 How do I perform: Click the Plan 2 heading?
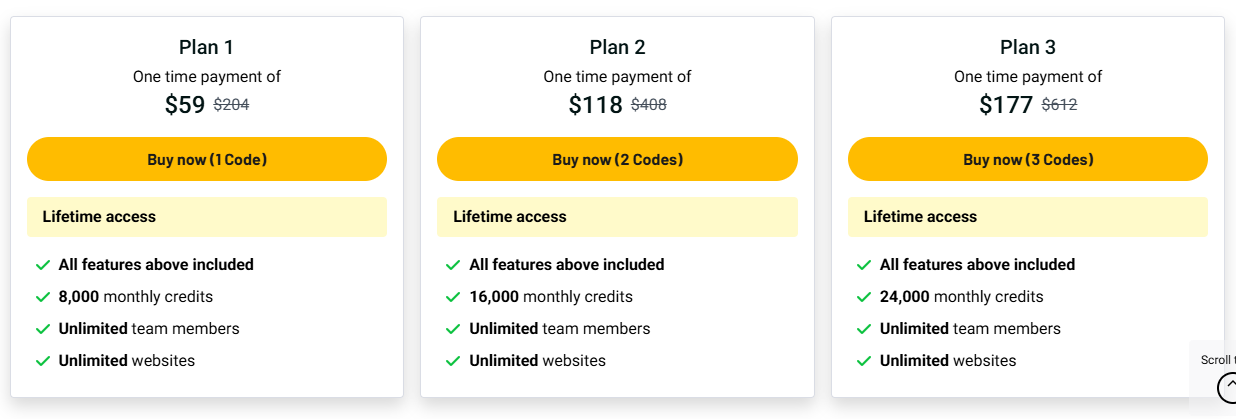click(617, 47)
